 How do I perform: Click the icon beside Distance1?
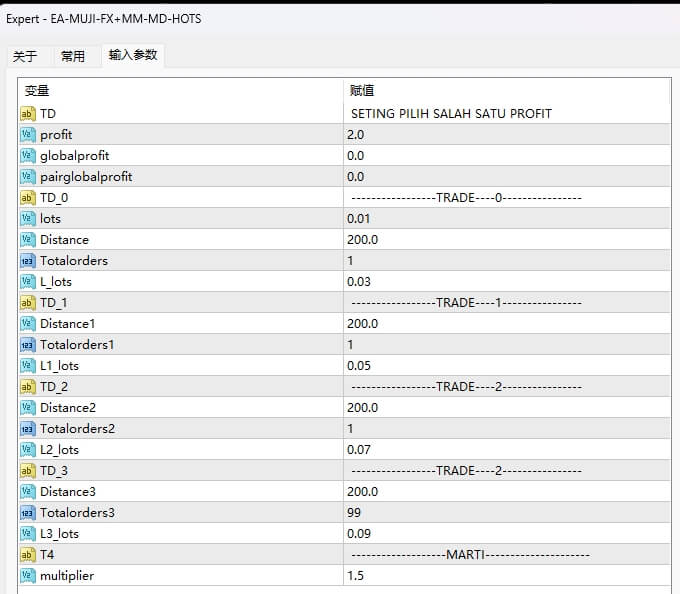pyautogui.click(x=27, y=323)
